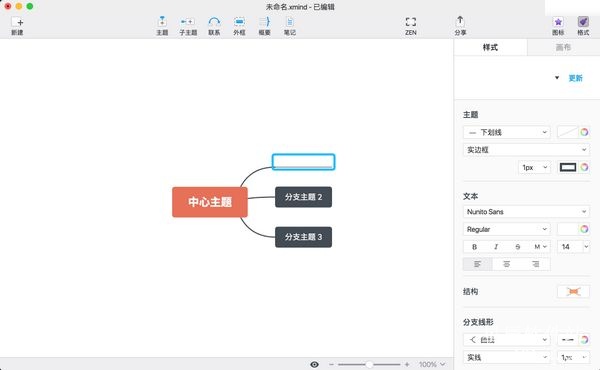The height and width of the screenshot is (370, 600).
Task: Insert a relationship with 联系 icon
Action: point(214,21)
